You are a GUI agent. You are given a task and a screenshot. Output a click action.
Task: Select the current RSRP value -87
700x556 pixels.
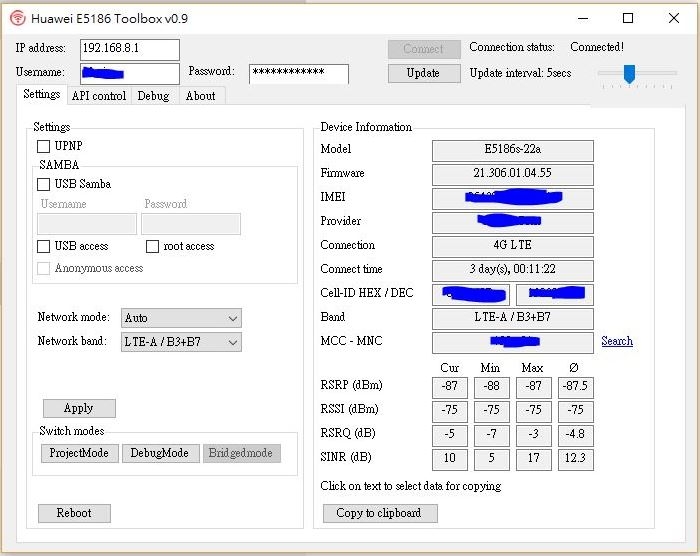click(450, 388)
